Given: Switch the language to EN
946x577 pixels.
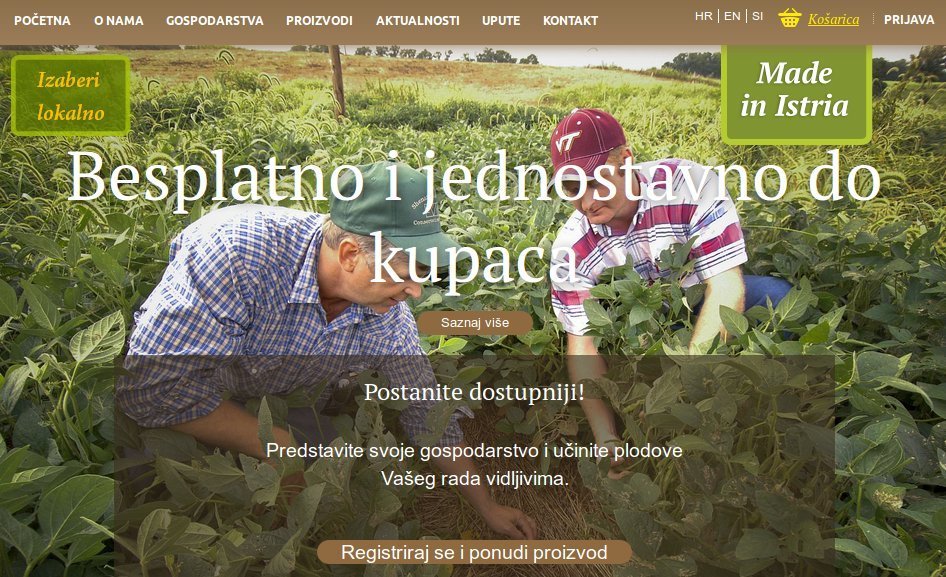Looking at the screenshot, I should coord(732,16).
